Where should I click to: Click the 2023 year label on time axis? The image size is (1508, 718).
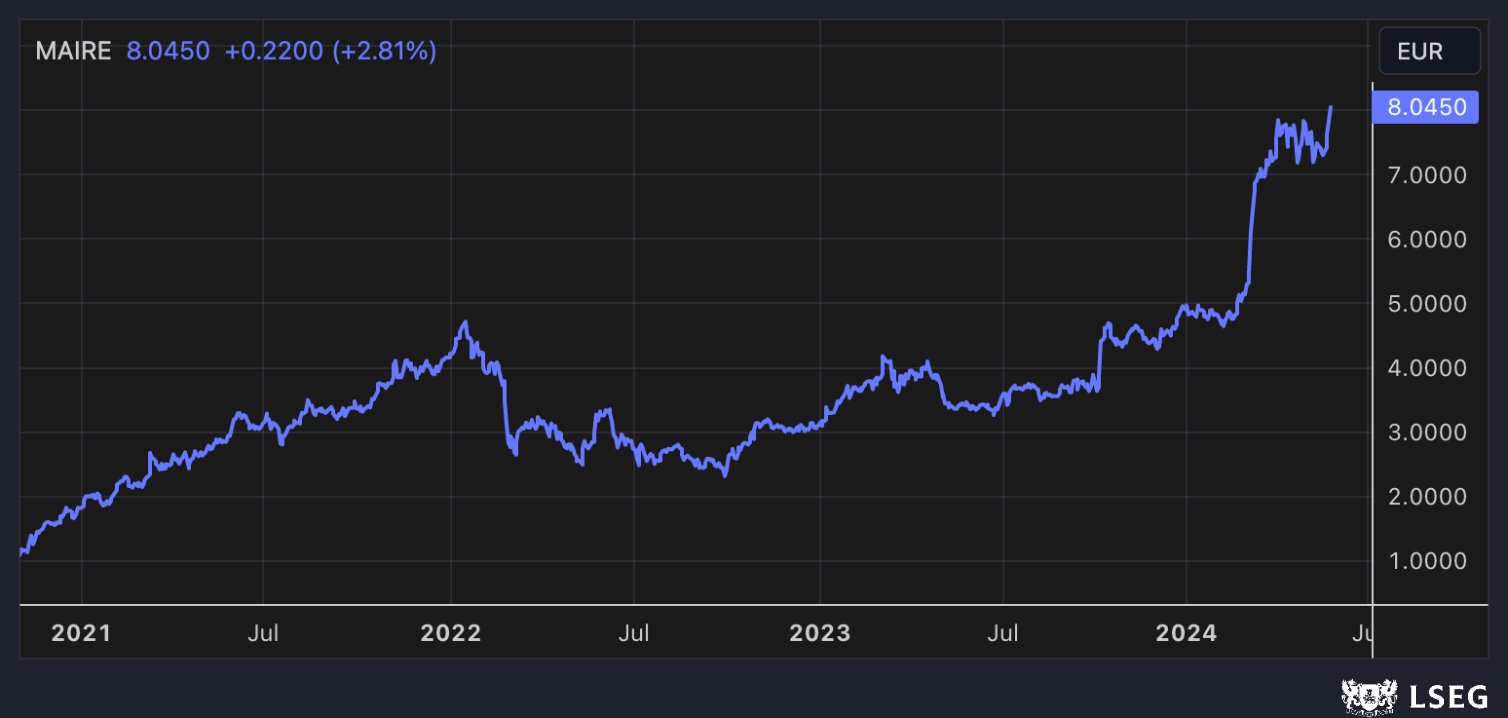point(819,633)
